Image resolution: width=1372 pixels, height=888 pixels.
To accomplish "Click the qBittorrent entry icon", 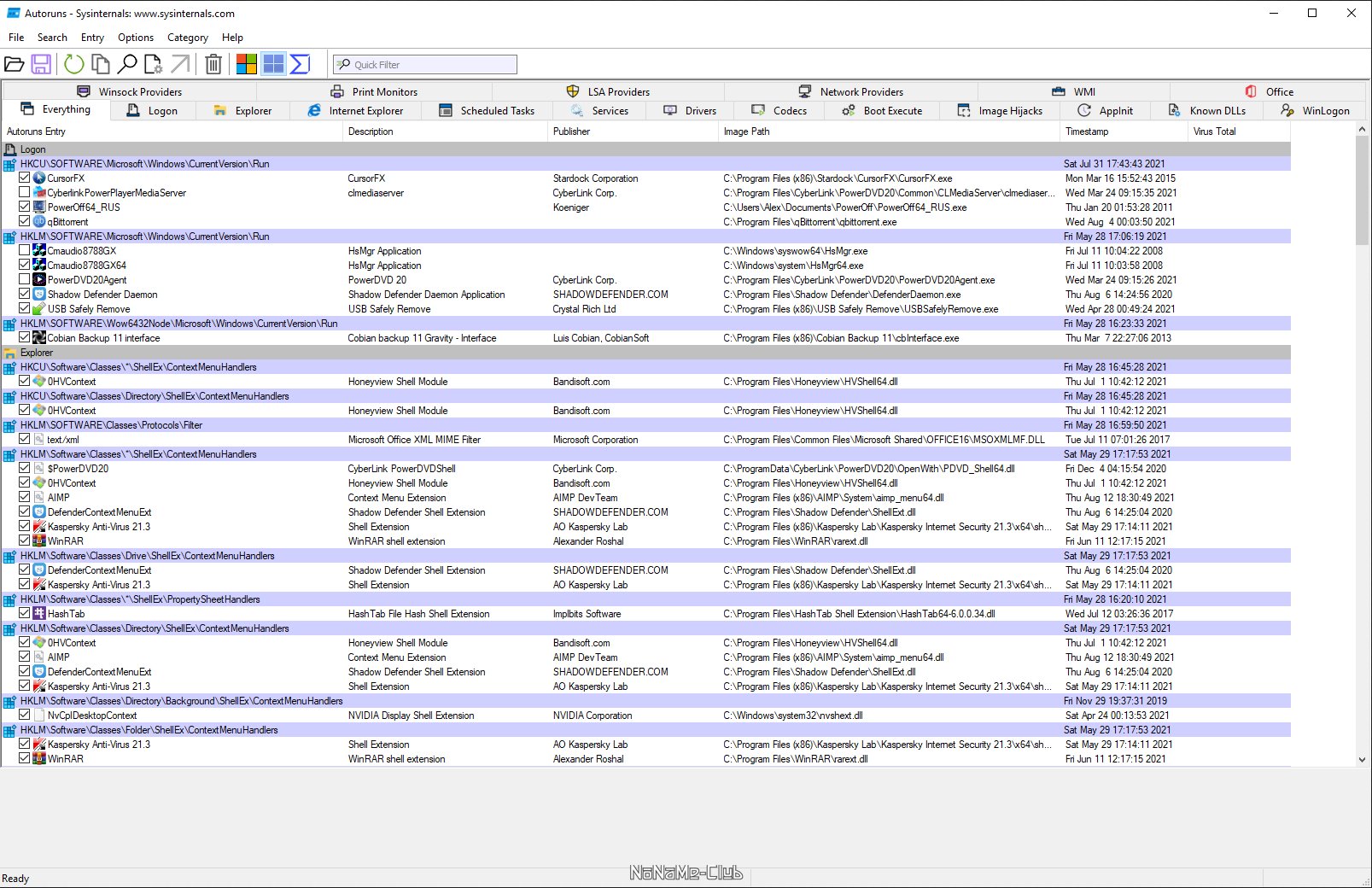I will pos(39,222).
